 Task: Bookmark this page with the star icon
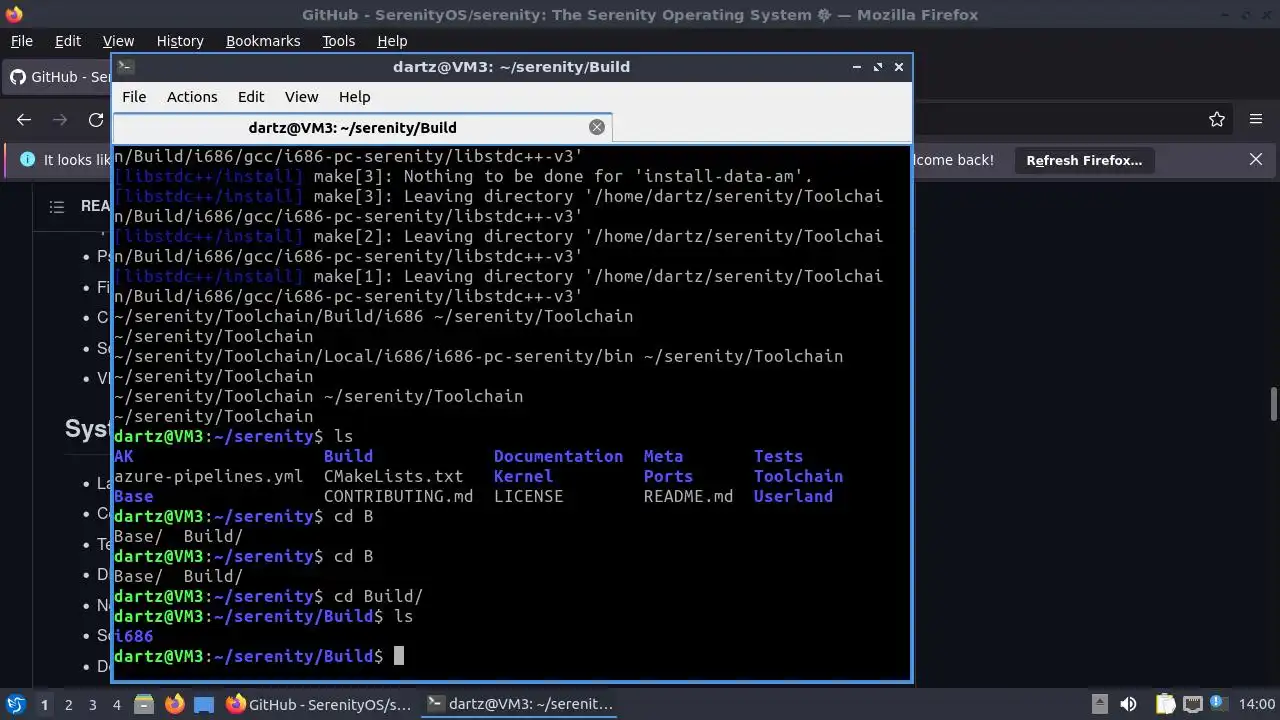click(x=1217, y=120)
